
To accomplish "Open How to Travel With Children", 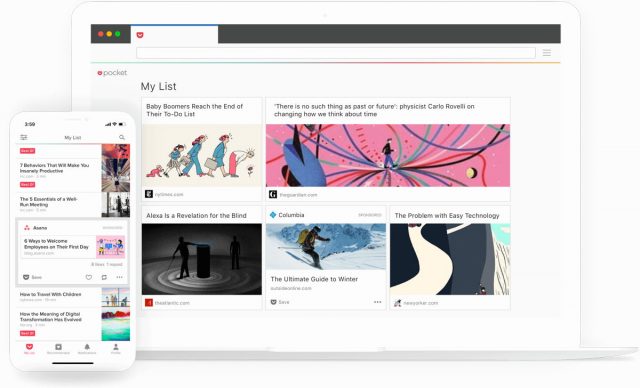I will pos(51,294).
